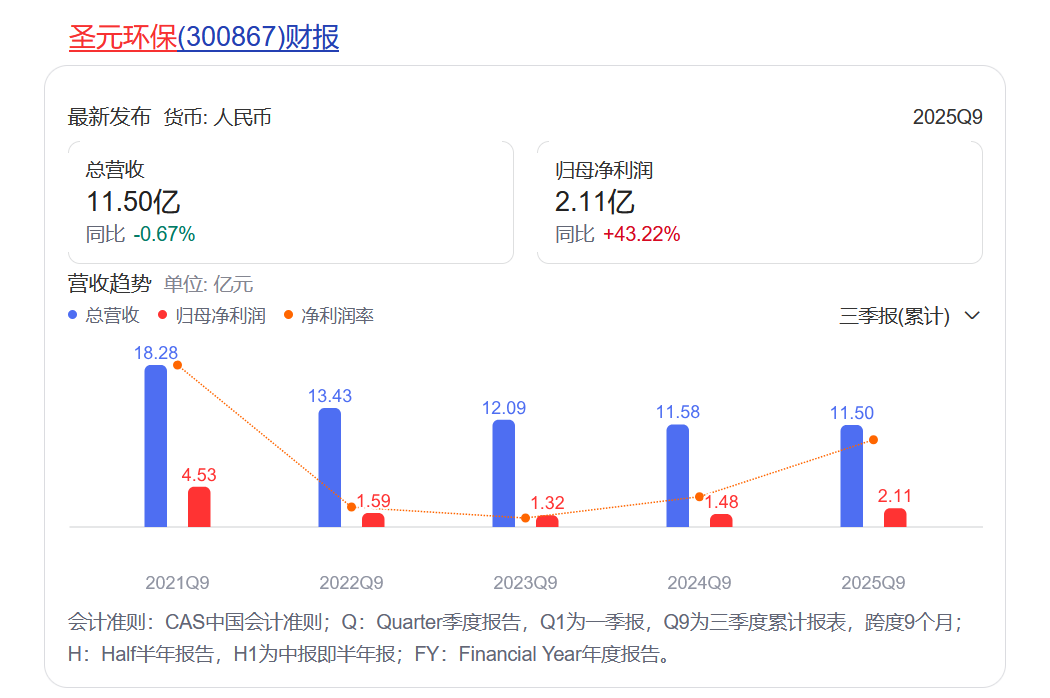Click the 2021Q9 axis label
Image resolution: width=1050 pixels, height=698 pixels.
[x=177, y=583]
